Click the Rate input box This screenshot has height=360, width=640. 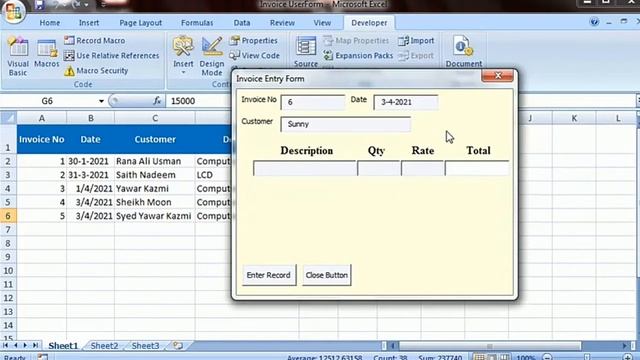[422, 168]
